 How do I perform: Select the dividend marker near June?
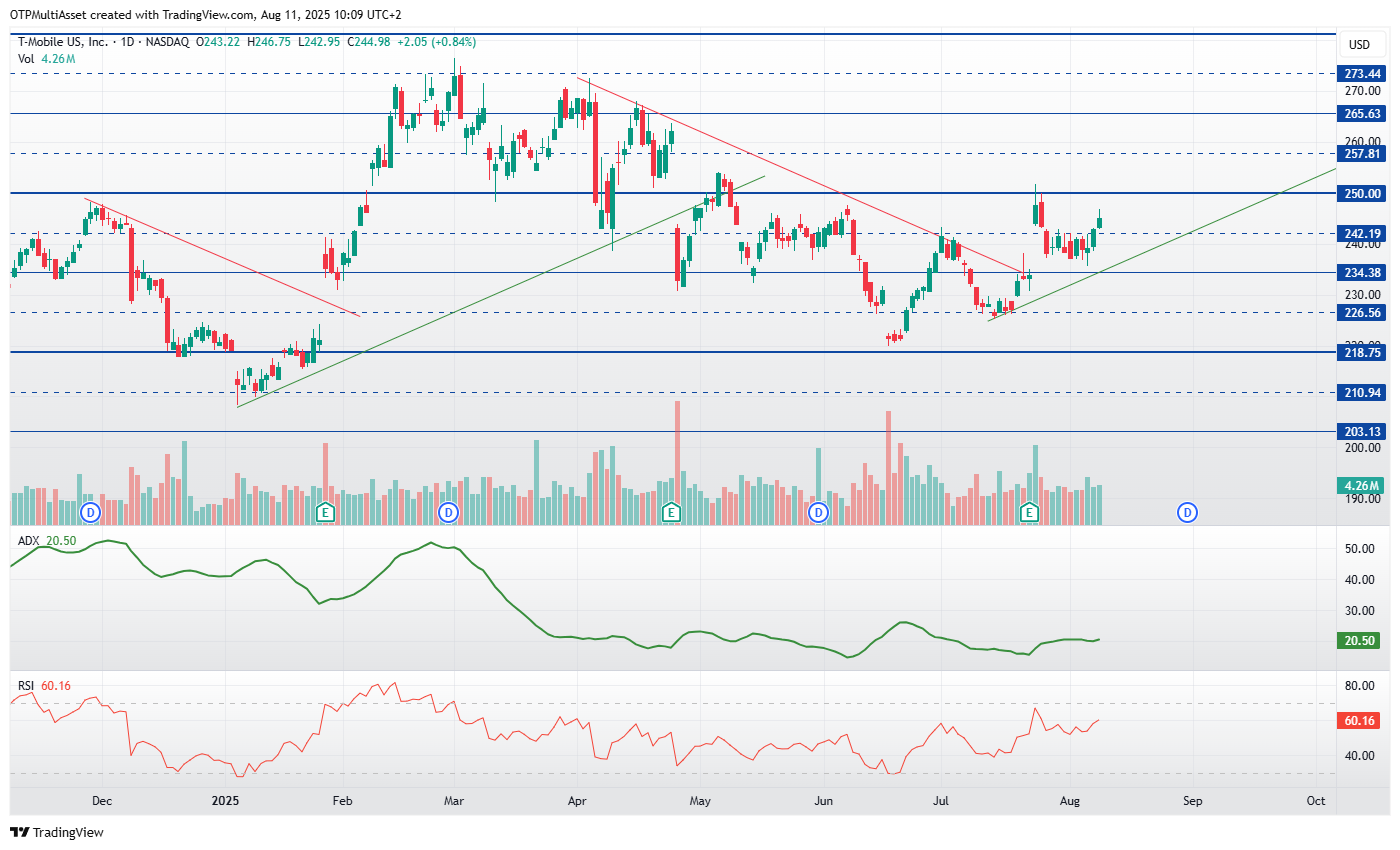[819, 513]
